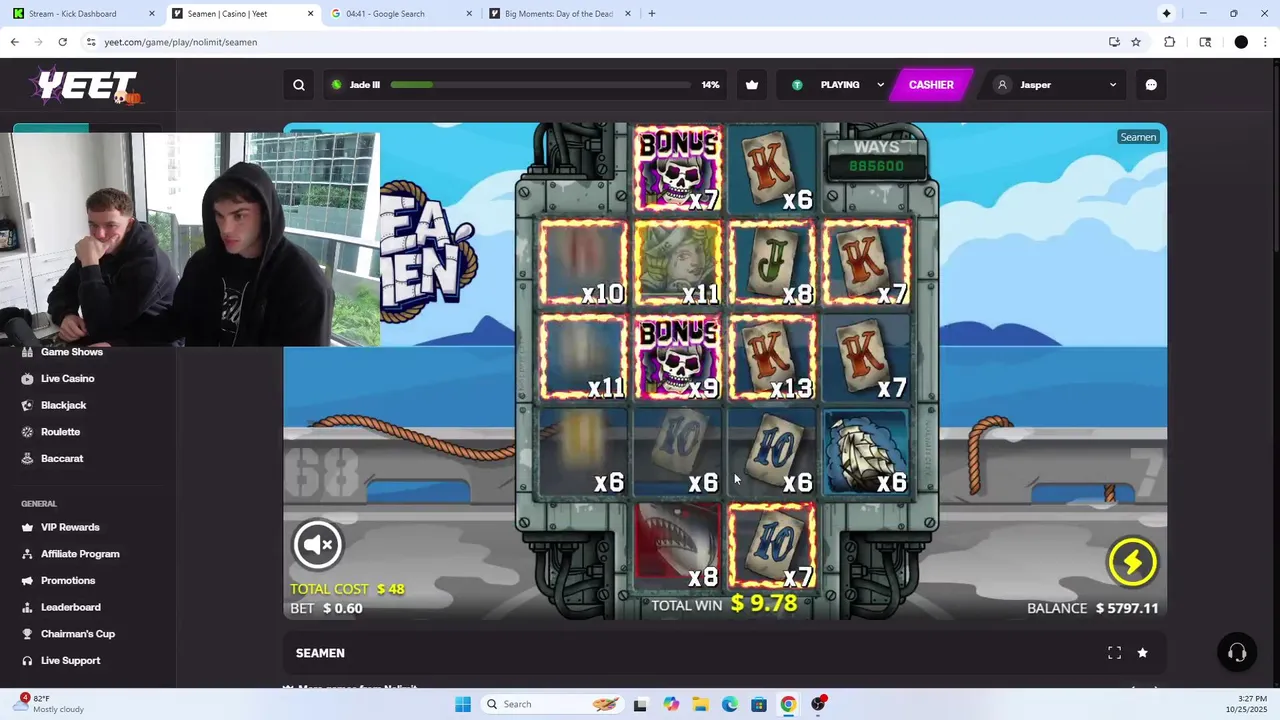Switch to Big Moments: Day of the Dead tab
The image size is (1280, 720).
558,14
